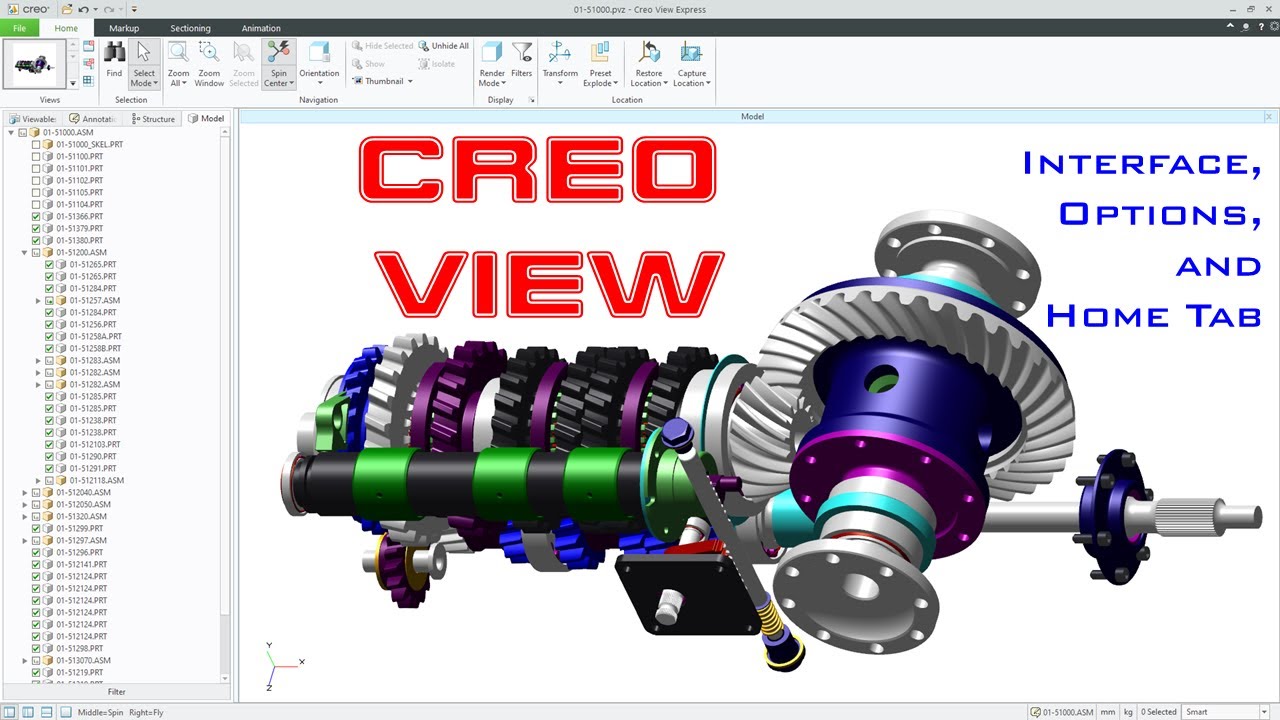The height and width of the screenshot is (720, 1280).
Task: Click the middle small view icon beside Views gallery
Action: [88, 63]
